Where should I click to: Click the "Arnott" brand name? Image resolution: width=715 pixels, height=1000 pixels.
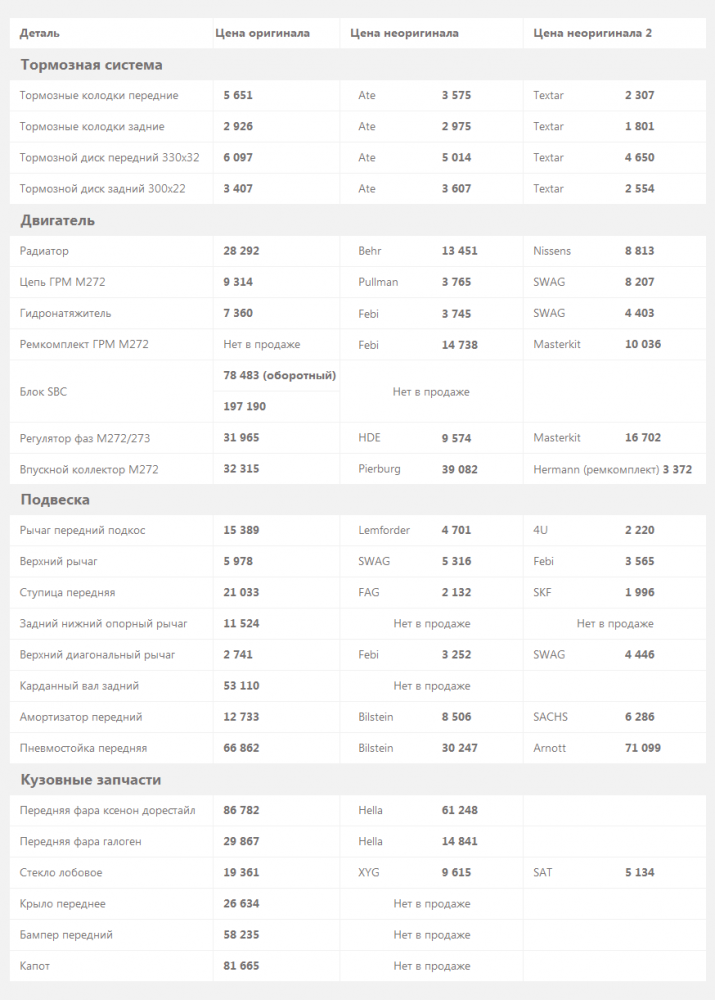549,748
